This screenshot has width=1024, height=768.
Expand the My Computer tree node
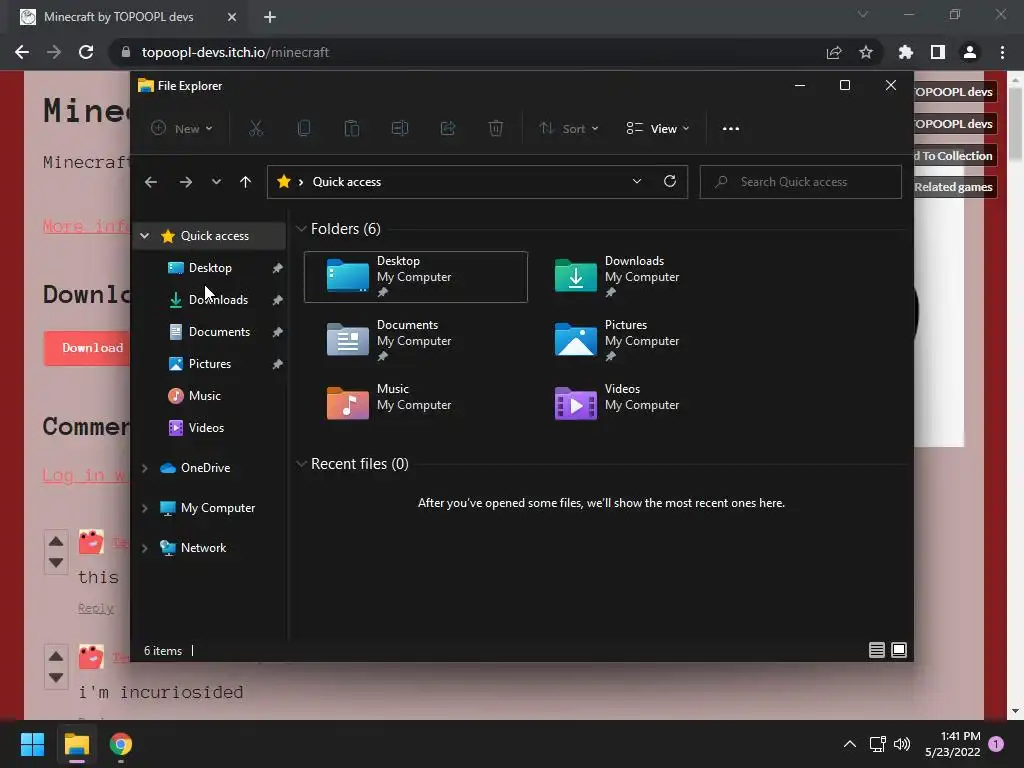click(x=144, y=508)
